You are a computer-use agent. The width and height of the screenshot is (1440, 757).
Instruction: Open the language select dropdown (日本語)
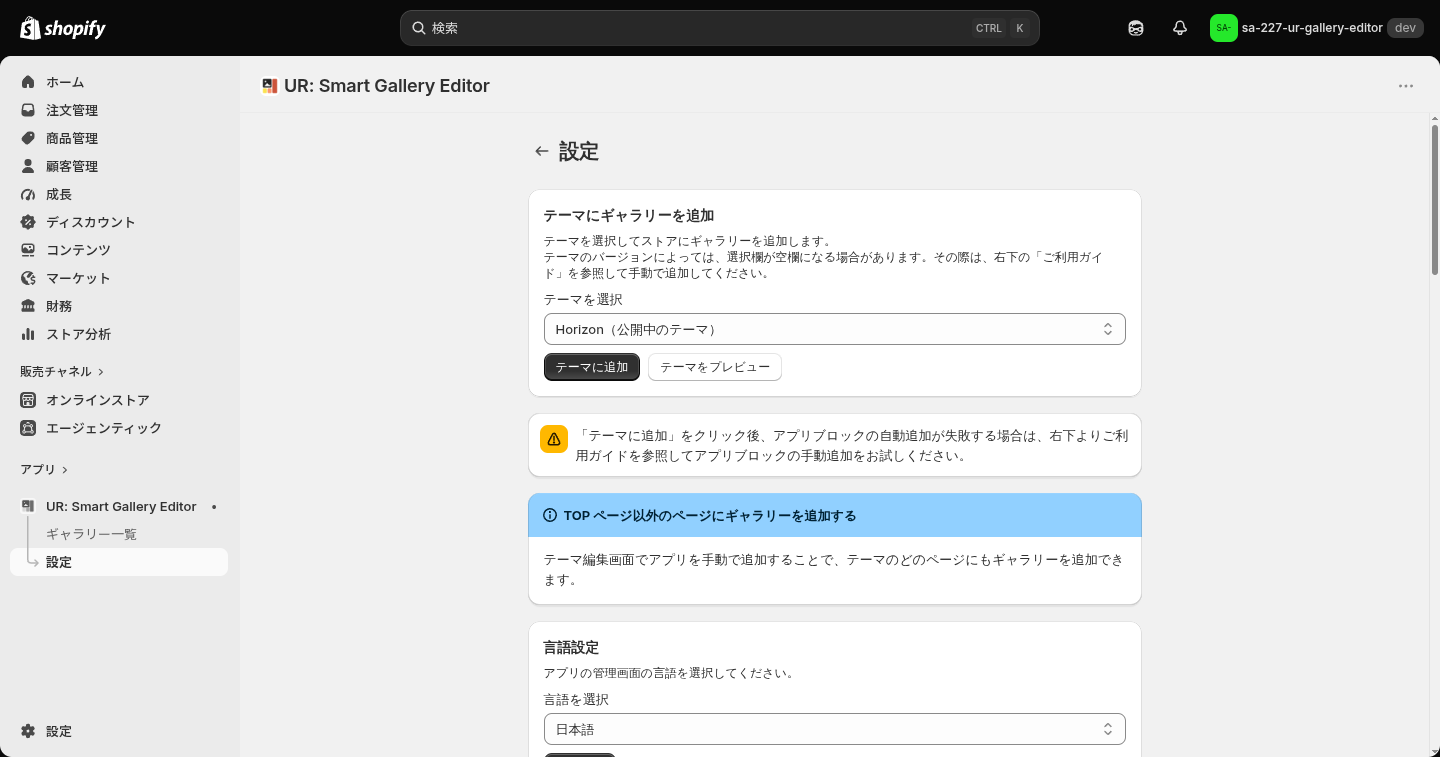click(x=835, y=729)
